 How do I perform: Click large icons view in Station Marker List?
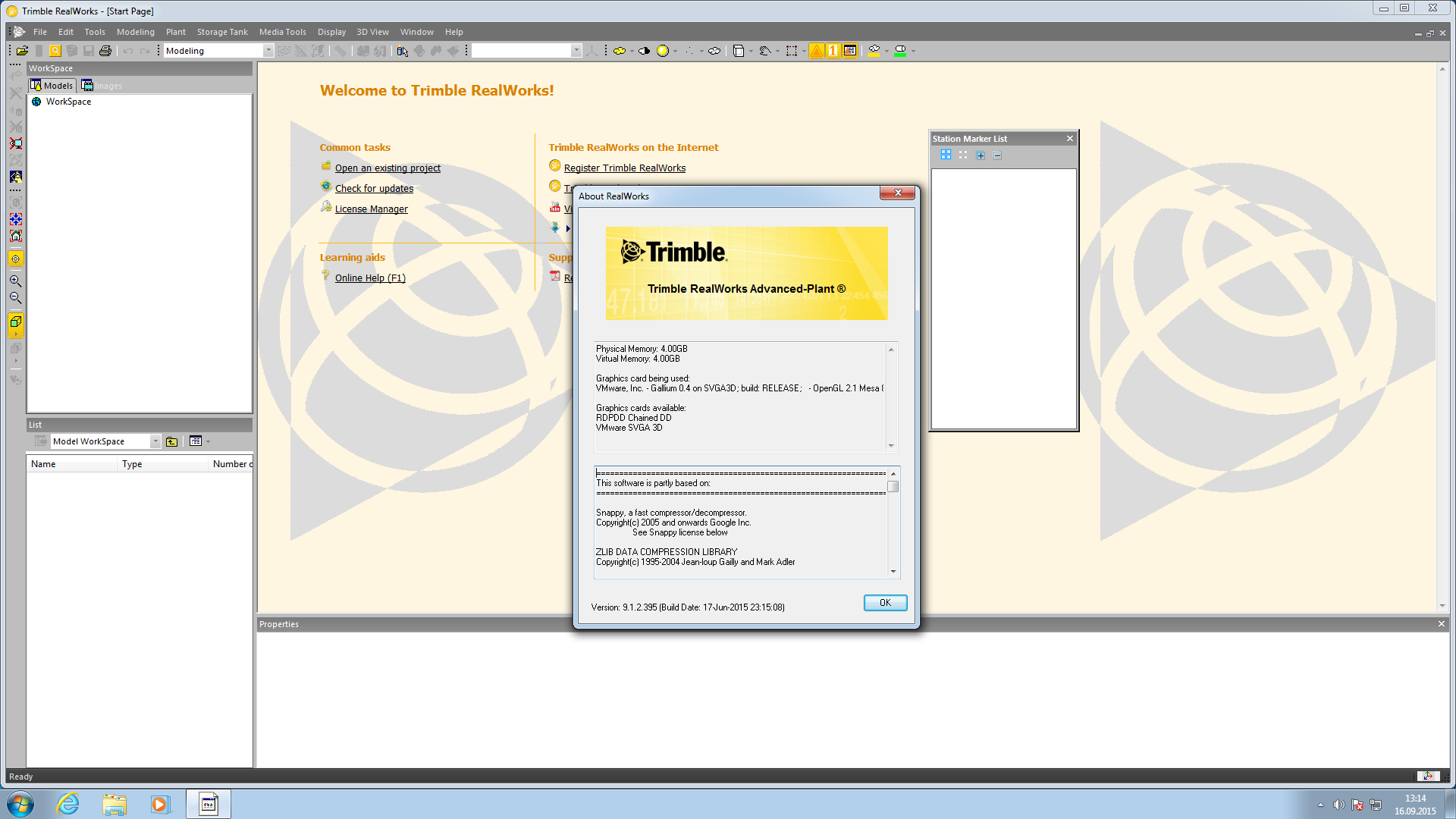click(946, 155)
